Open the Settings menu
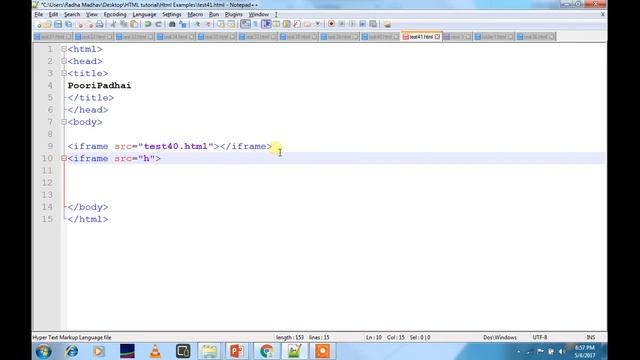 click(x=171, y=14)
